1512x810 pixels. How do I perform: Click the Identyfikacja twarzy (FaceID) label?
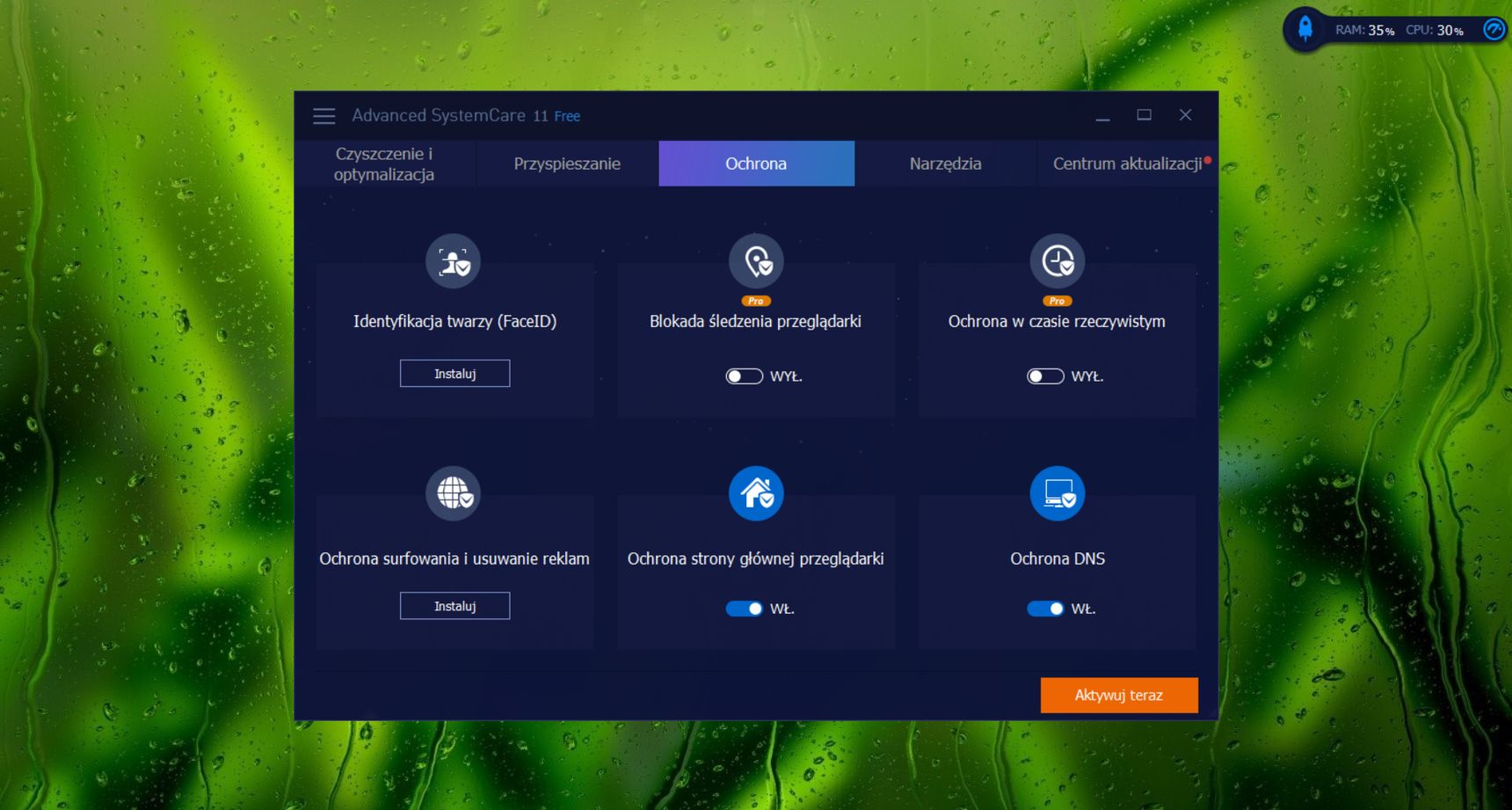[454, 322]
